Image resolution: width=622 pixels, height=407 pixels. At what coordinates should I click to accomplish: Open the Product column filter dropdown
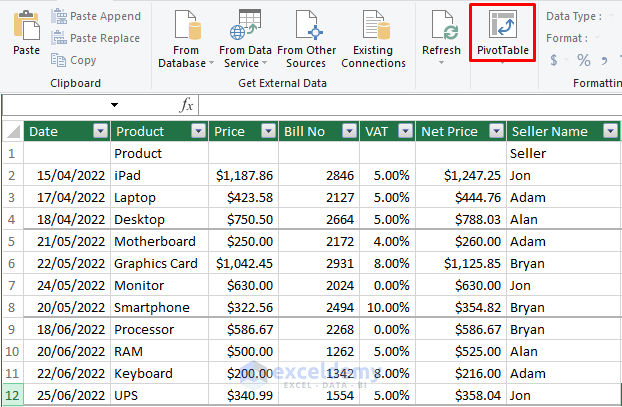click(197, 131)
